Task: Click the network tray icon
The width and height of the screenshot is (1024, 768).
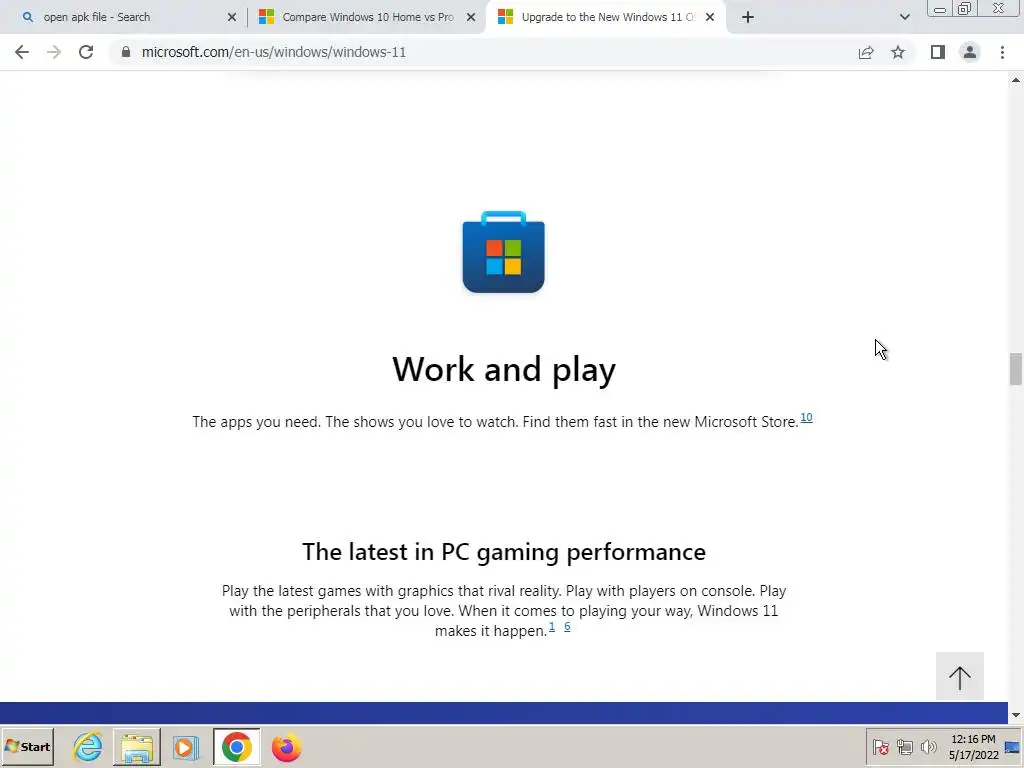Action: point(904,746)
